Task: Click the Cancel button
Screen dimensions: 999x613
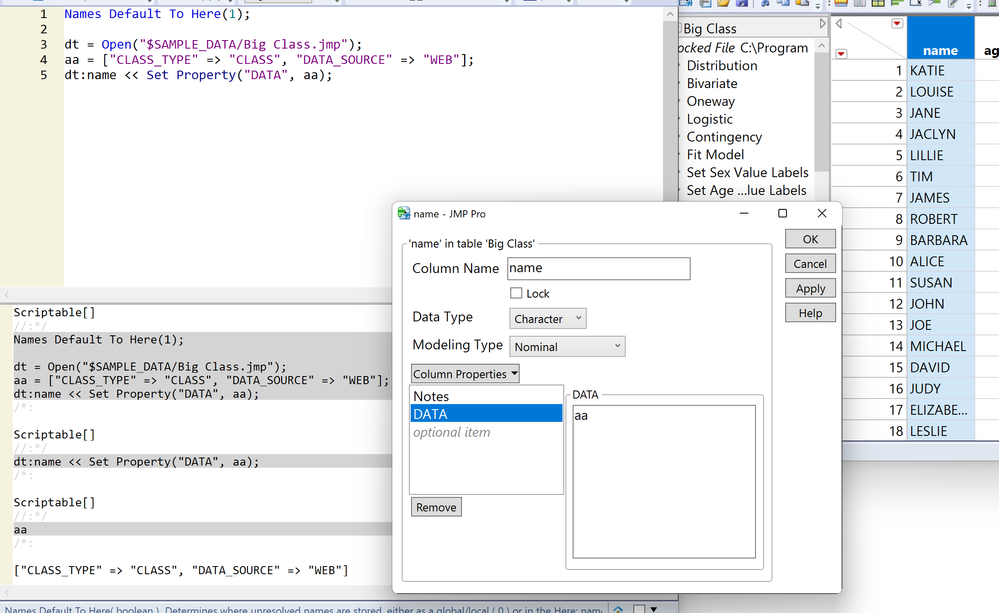Action: pos(810,264)
